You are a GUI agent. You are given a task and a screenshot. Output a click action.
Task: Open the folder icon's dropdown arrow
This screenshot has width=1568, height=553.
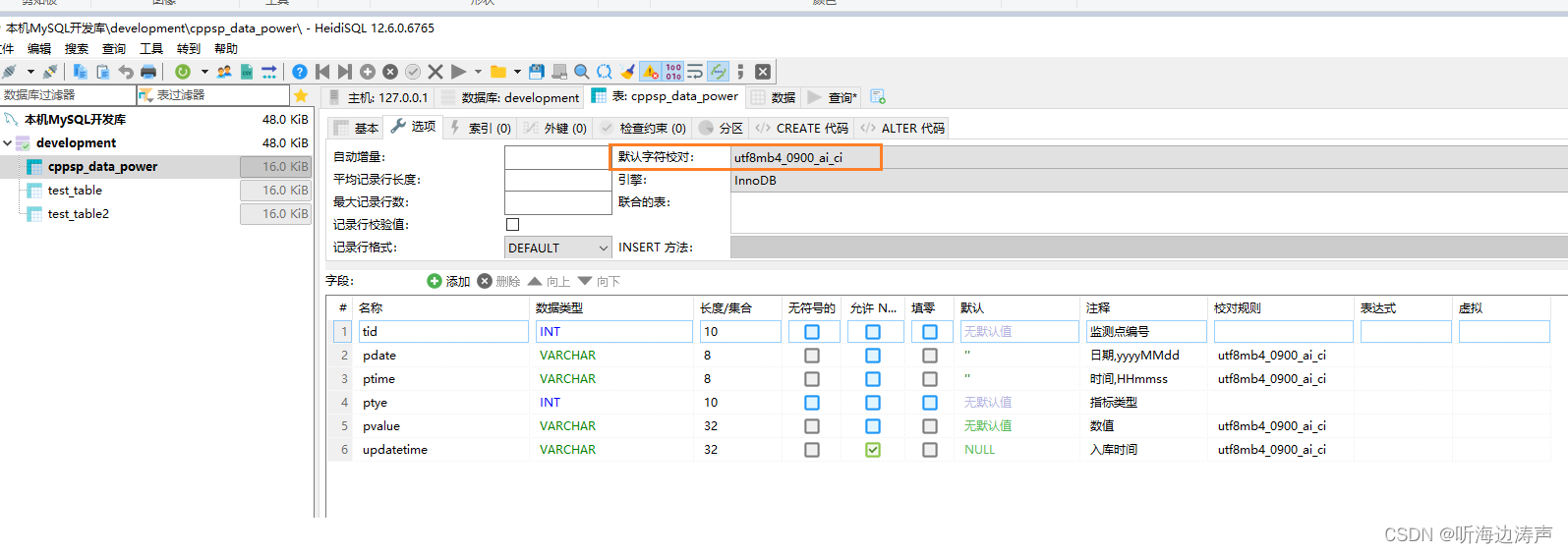tap(517, 72)
